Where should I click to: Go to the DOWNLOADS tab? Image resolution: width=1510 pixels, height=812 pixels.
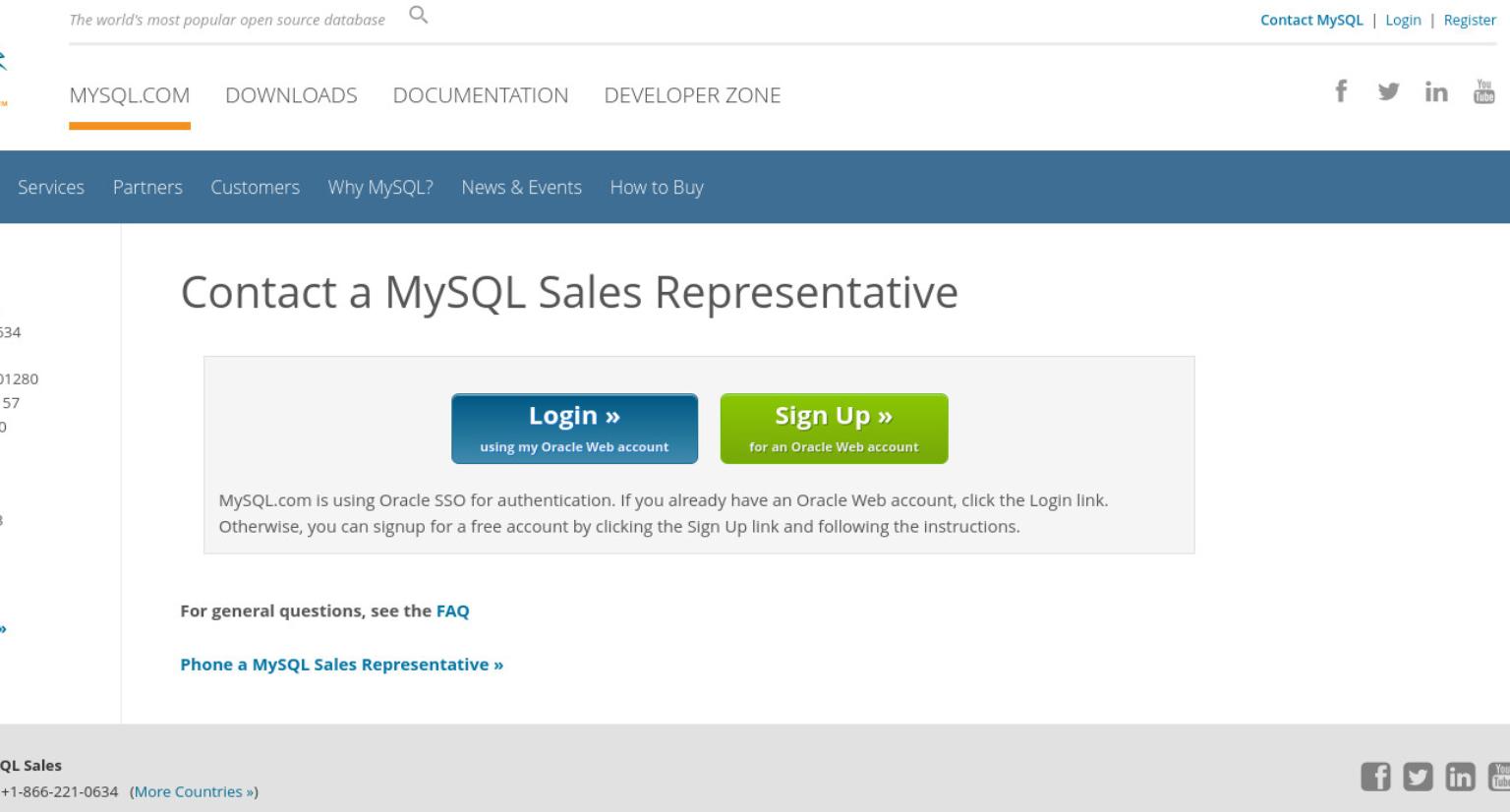pos(291,95)
